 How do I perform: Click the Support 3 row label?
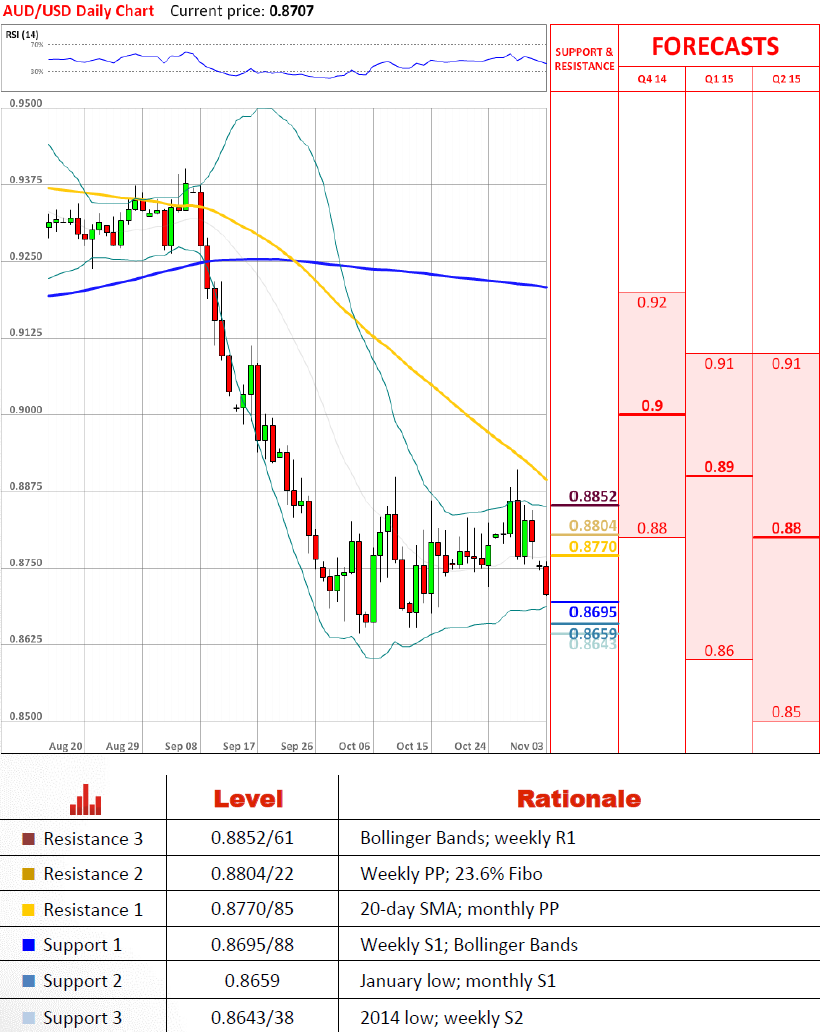[x=82, y=1018]
